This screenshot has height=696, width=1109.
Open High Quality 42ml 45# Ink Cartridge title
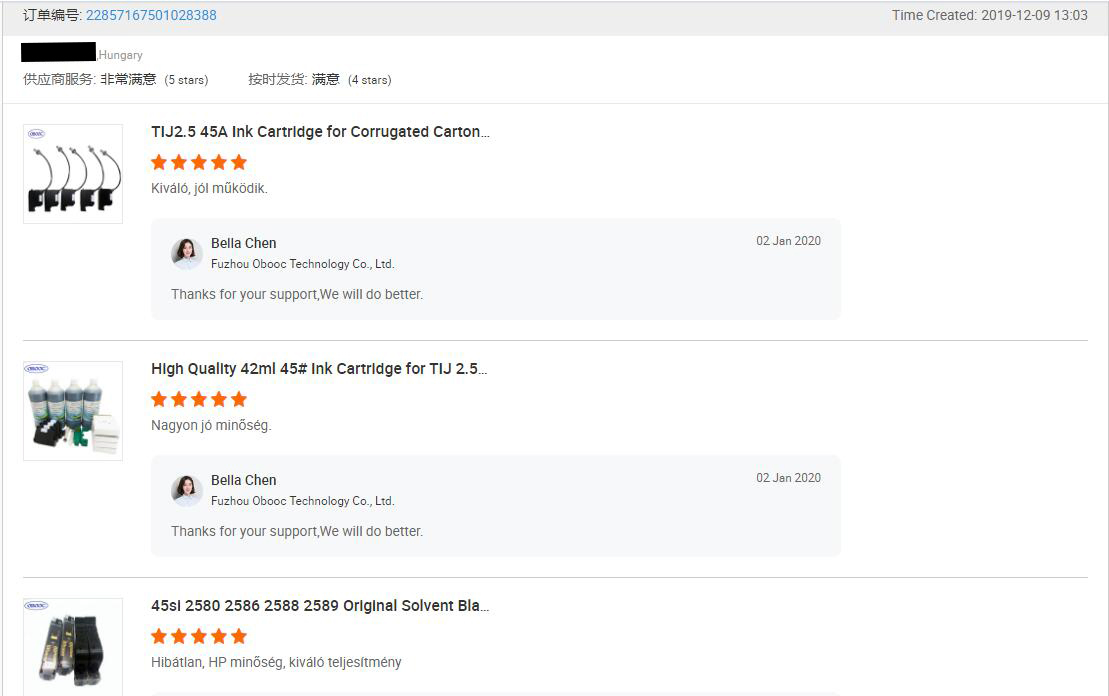coord(319,369)
